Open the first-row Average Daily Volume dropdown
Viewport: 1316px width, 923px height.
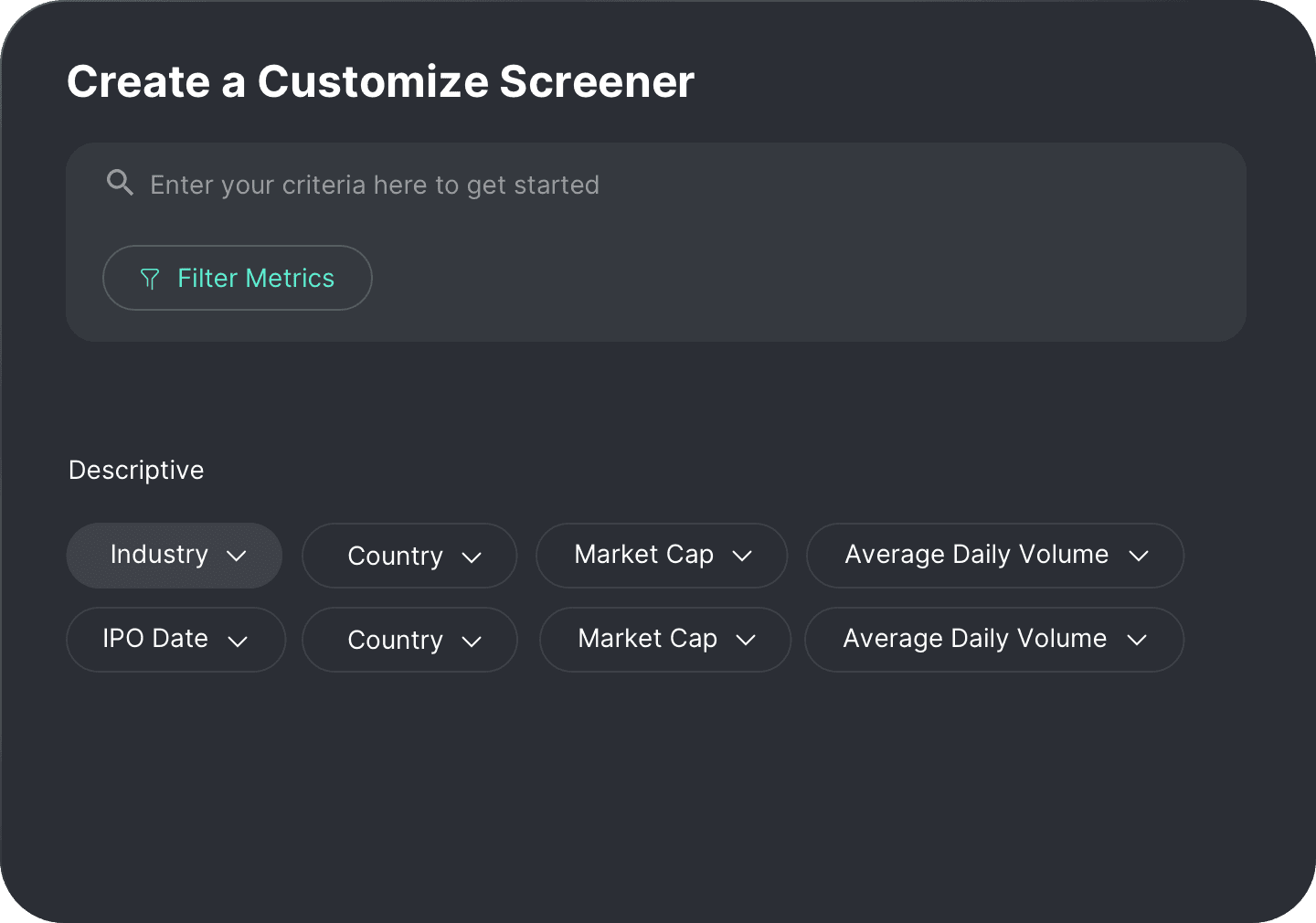tap(994, 555)
